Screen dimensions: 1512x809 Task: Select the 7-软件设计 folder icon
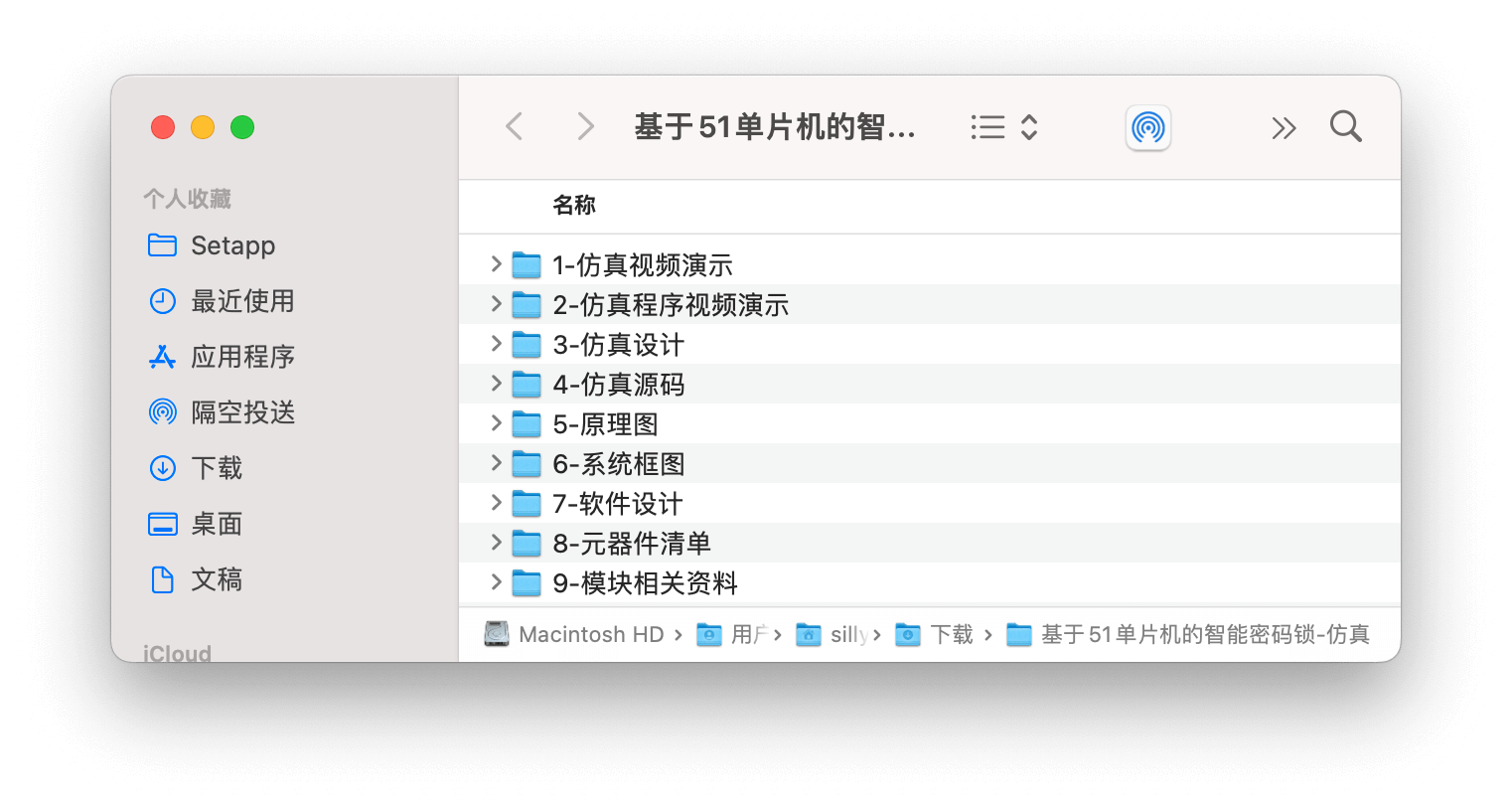tap(527, 504)
